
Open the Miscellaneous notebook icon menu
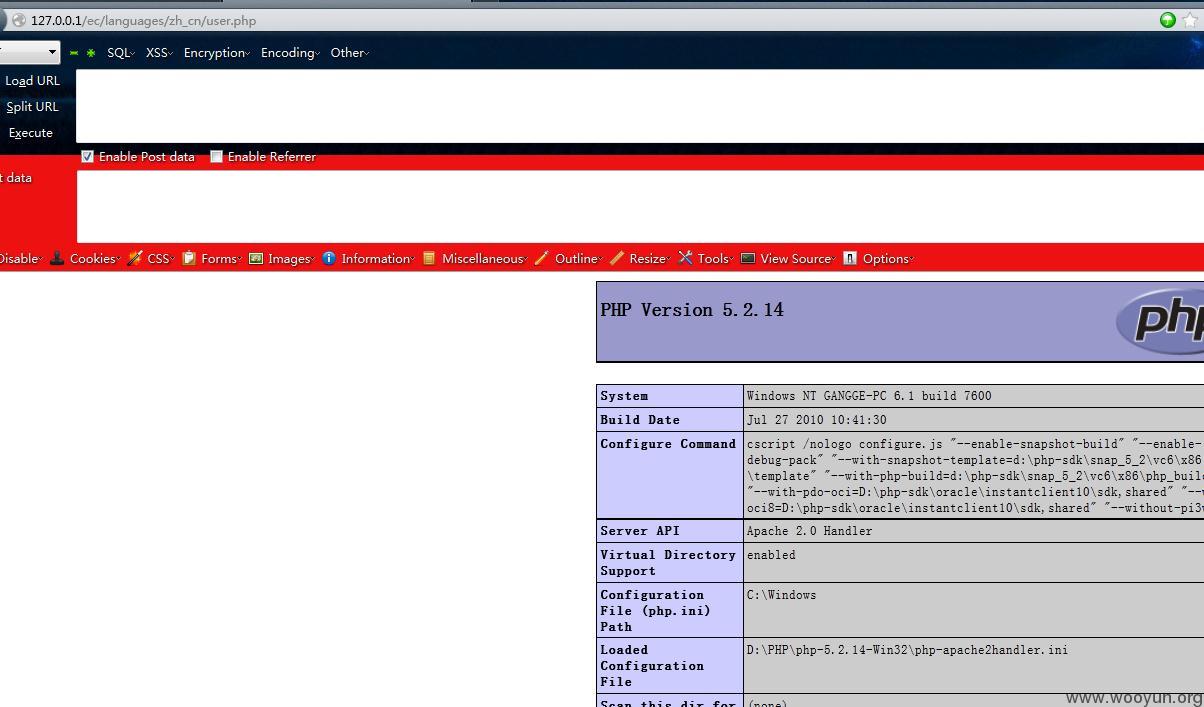pyautogui.click(x=429, y=258)
